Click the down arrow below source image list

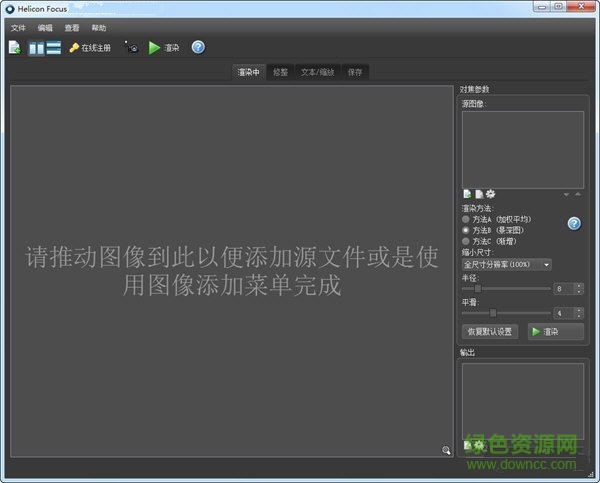pos(567,194)
